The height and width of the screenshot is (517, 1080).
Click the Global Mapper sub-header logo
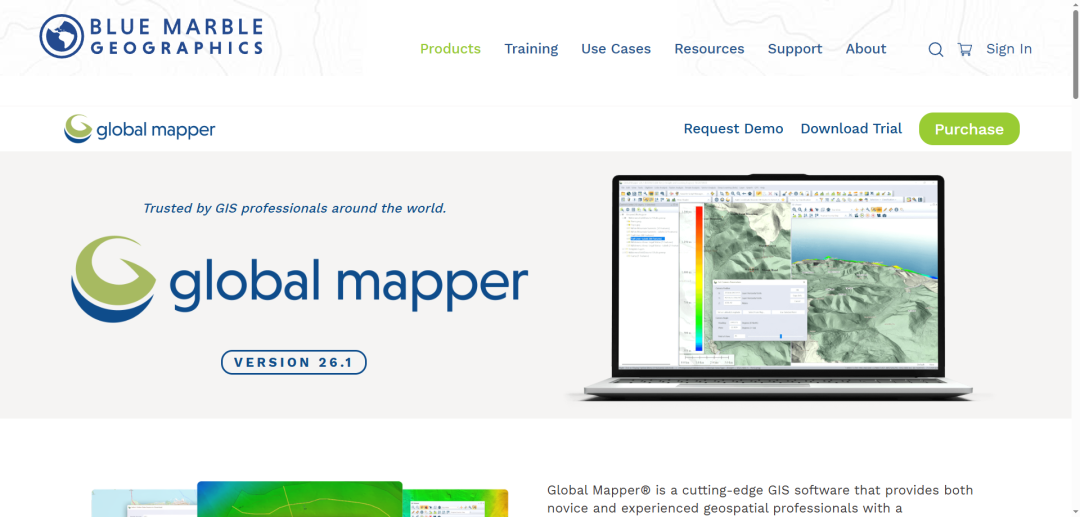tap(140, 129)
